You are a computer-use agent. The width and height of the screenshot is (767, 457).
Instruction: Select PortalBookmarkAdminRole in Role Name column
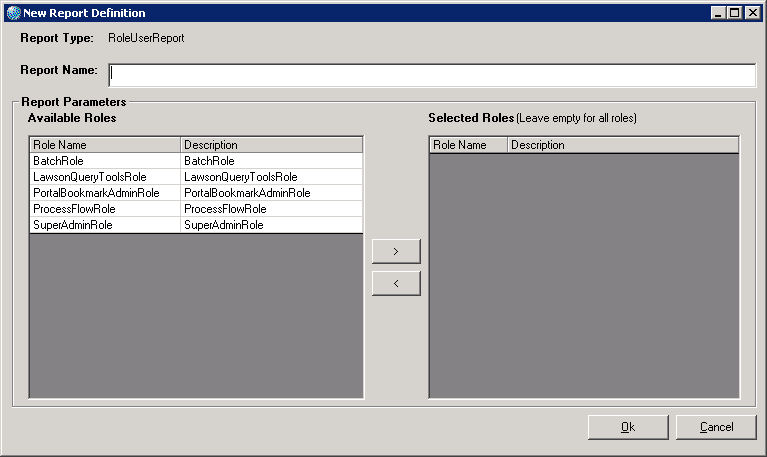pos(105,193)
